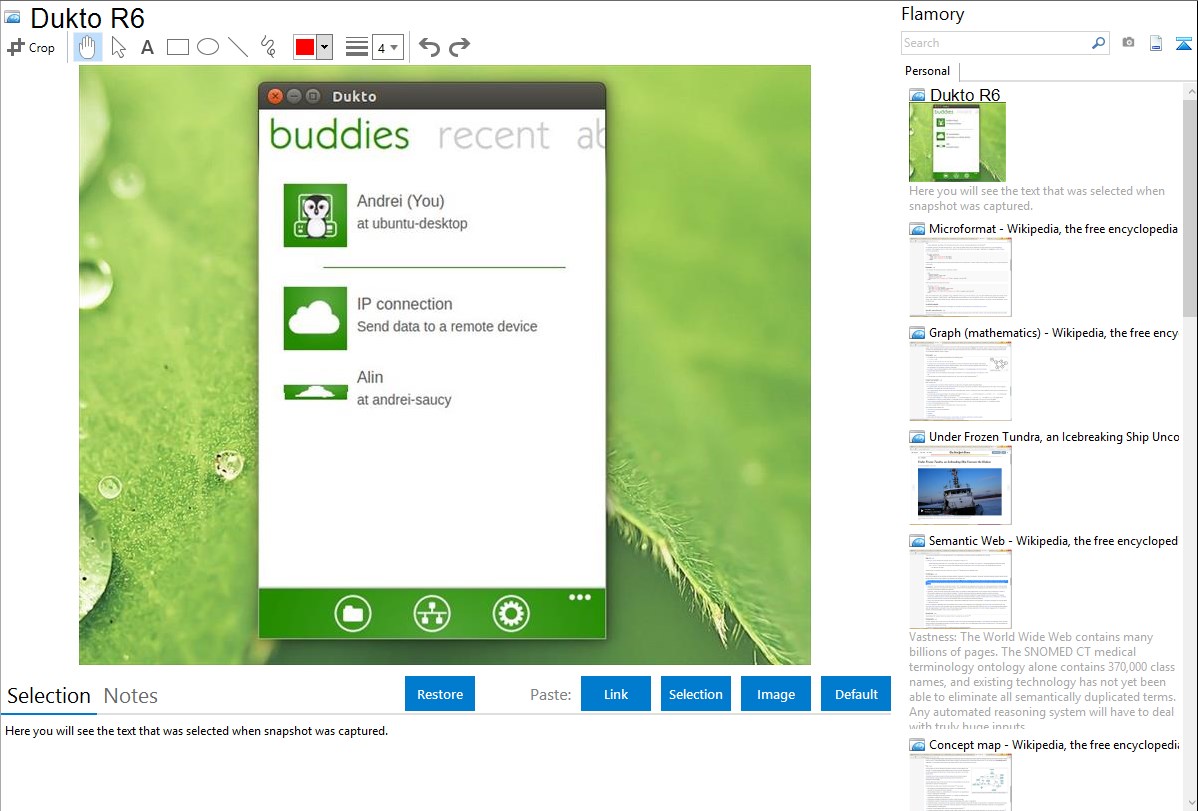Screen dimensions: 1198x811
Task: Click the line thickness icon
Action: coord(357,47)
